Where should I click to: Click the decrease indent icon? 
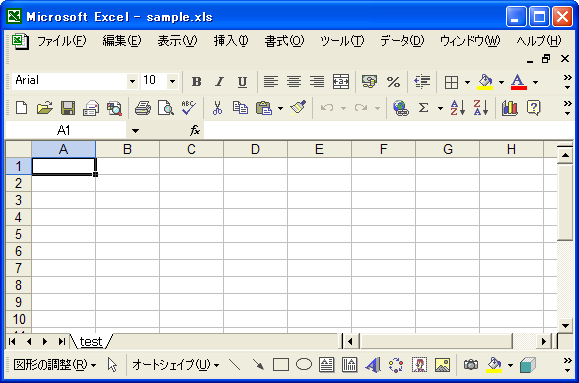point(422,82)
